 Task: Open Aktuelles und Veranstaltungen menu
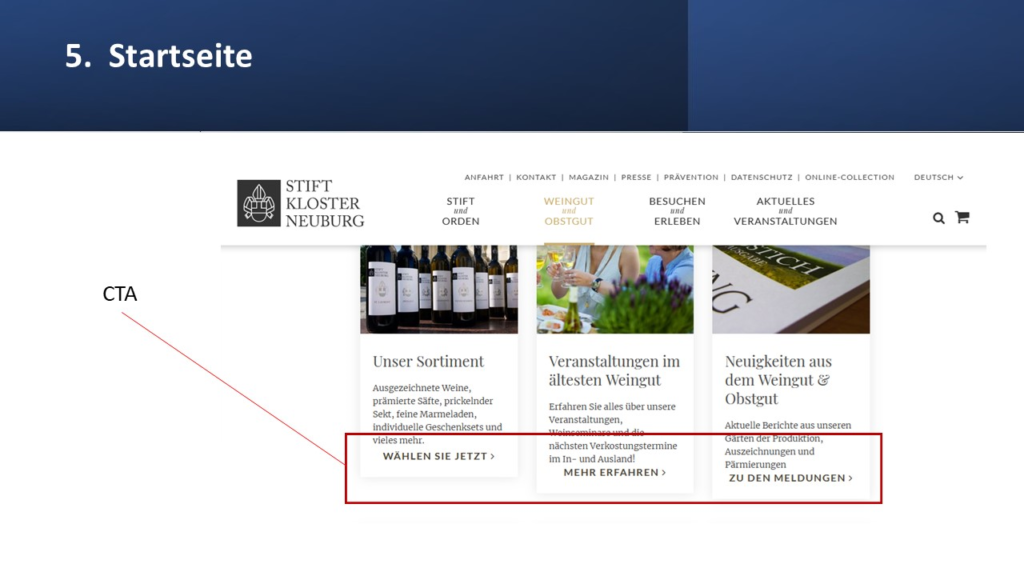coord(785,211)
